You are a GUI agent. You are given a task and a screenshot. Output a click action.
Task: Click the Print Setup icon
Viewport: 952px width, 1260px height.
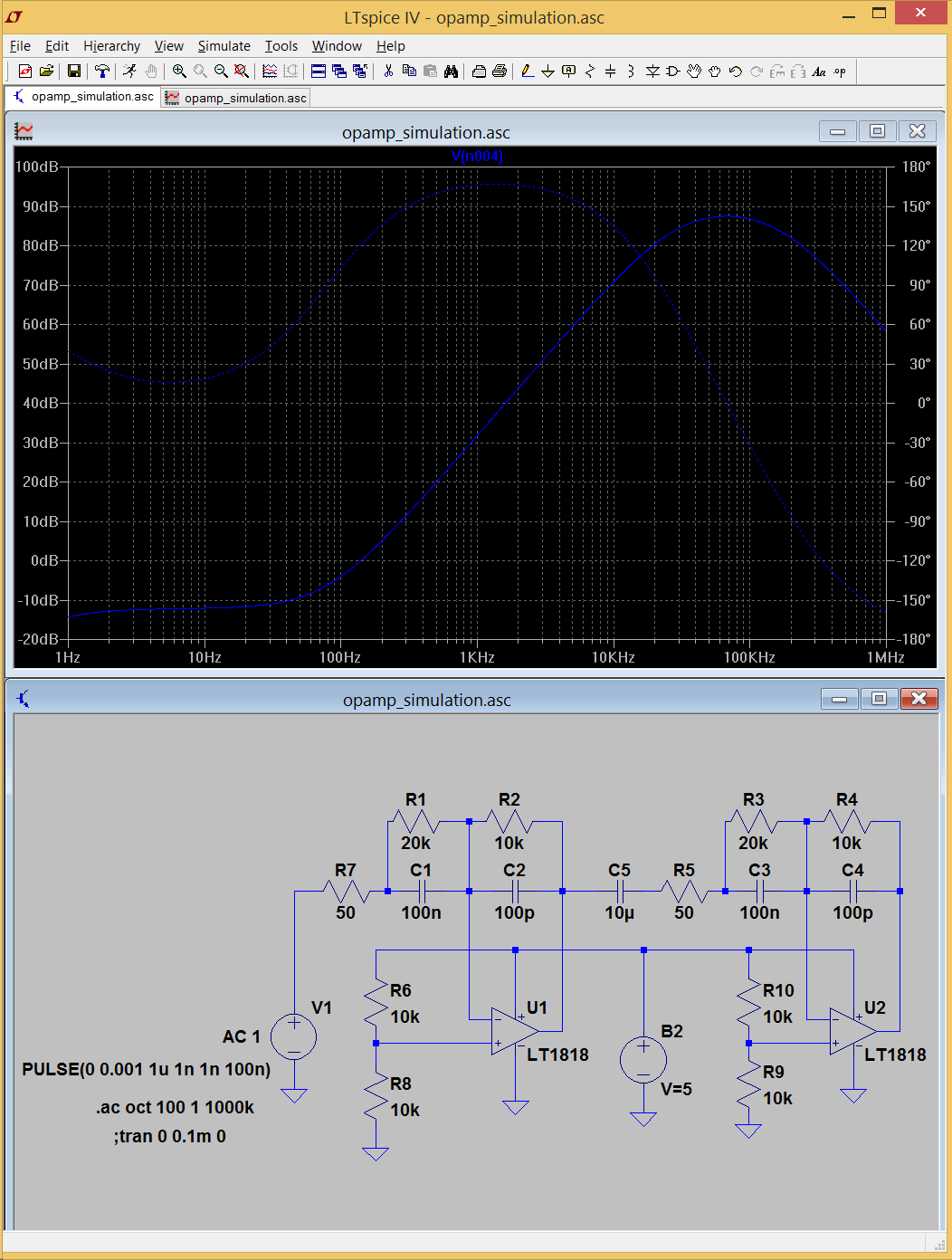coord(479,72)
